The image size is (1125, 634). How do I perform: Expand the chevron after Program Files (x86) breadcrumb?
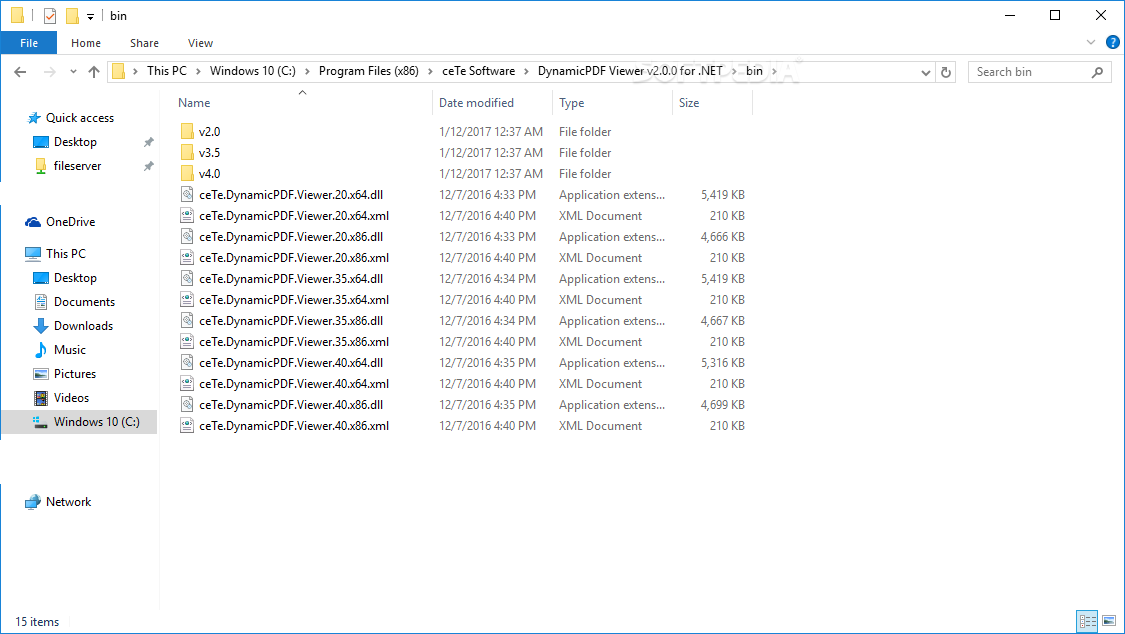click(x=430, y=72)
